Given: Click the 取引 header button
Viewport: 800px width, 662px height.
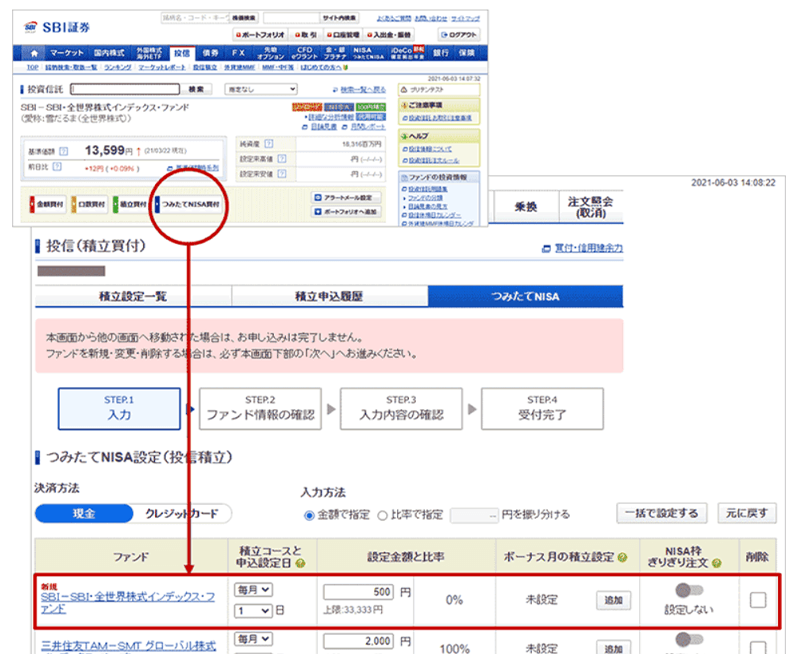Looking at the screenshot, I should click(x=306, y=35).
